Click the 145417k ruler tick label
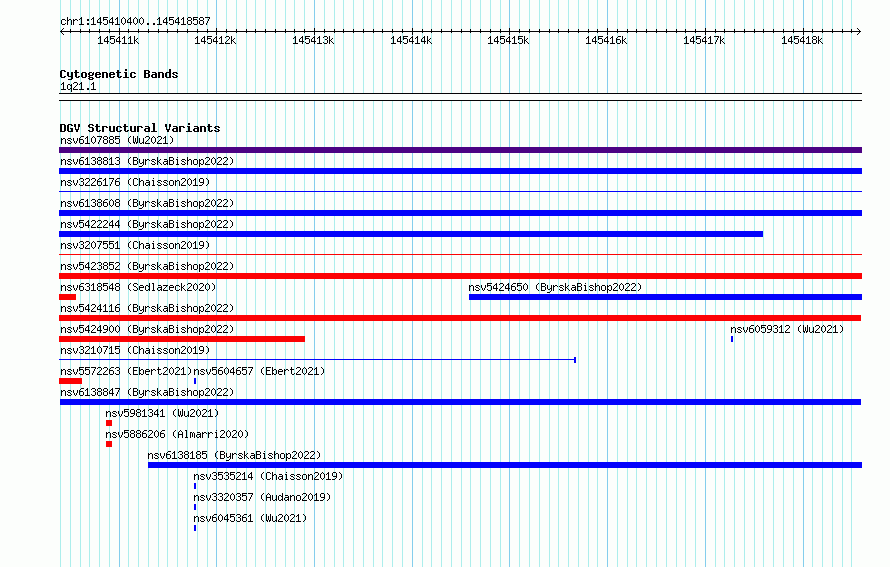890x567 pixels. pyautogui.click(x=704, y=40)
